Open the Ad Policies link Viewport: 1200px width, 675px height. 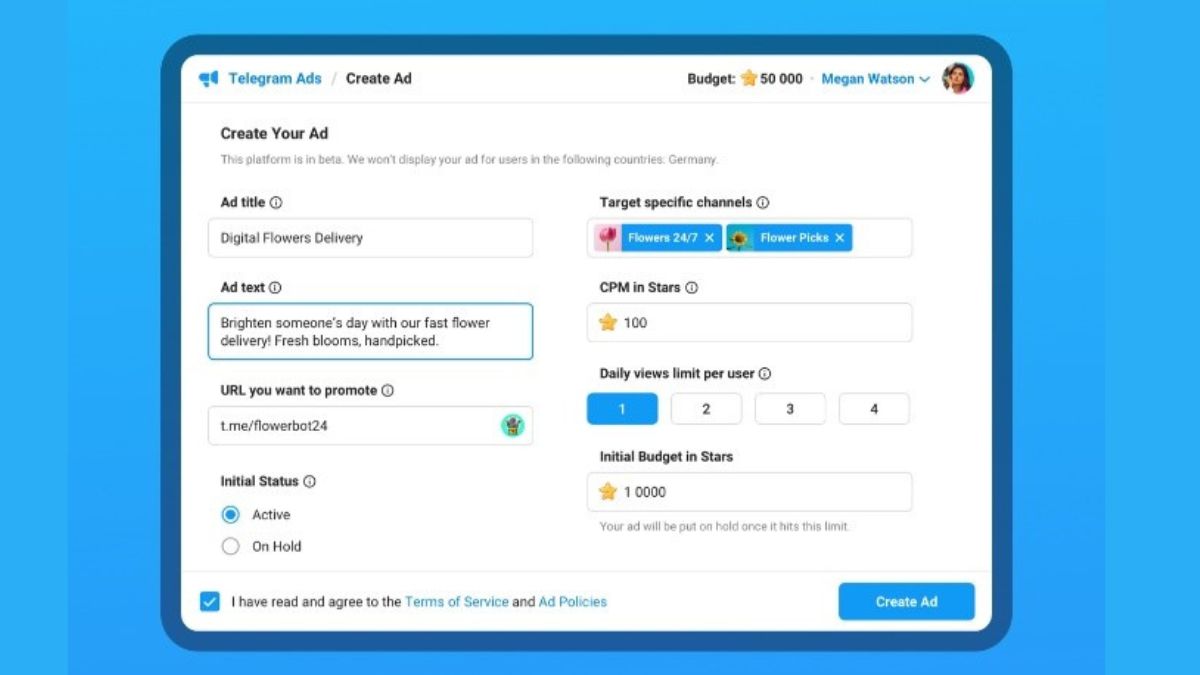pyautogui.click(x=572, y=602)
